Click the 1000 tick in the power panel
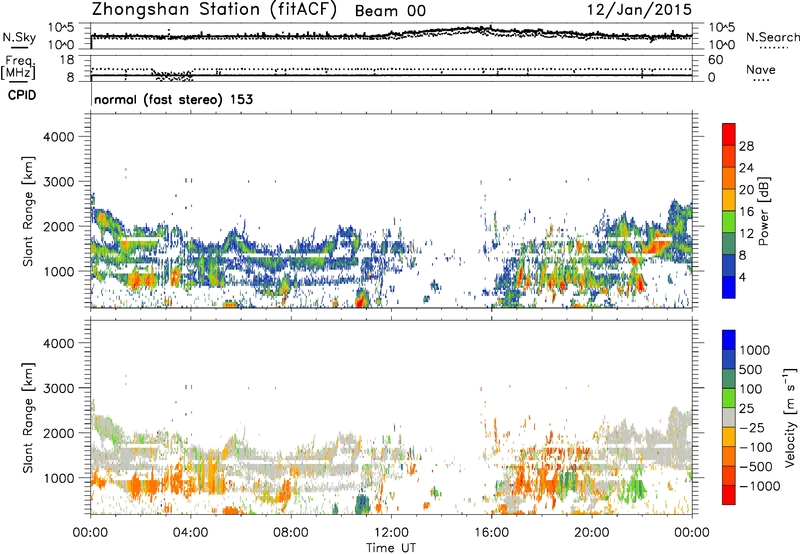The width and height of the screenshot is (800, 554). 58,271
